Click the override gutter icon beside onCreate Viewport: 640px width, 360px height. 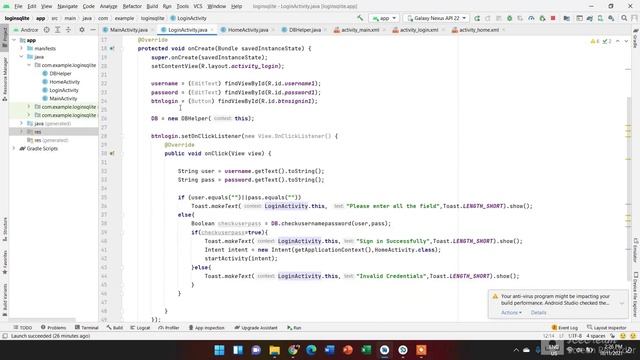pyautogui.click(x=112, y=49)
